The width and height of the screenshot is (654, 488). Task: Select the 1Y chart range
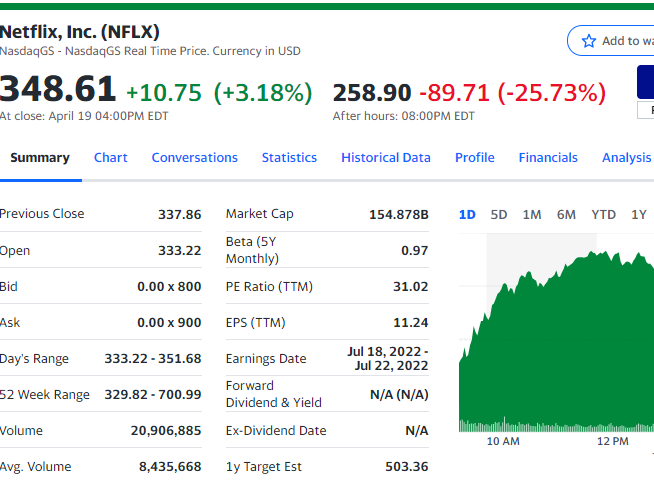click(x=639, y=215)
